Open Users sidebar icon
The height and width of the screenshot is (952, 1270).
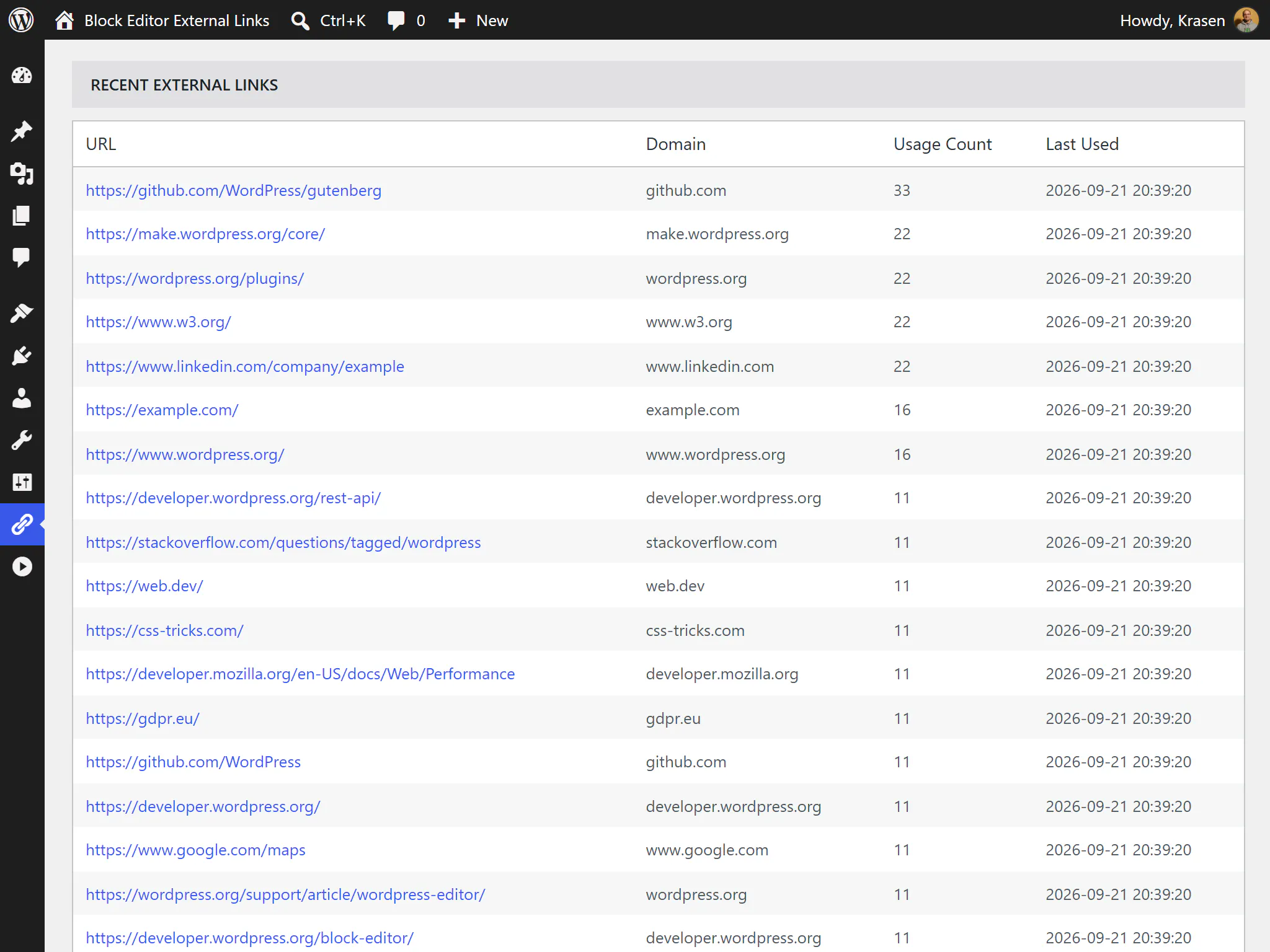22,398
